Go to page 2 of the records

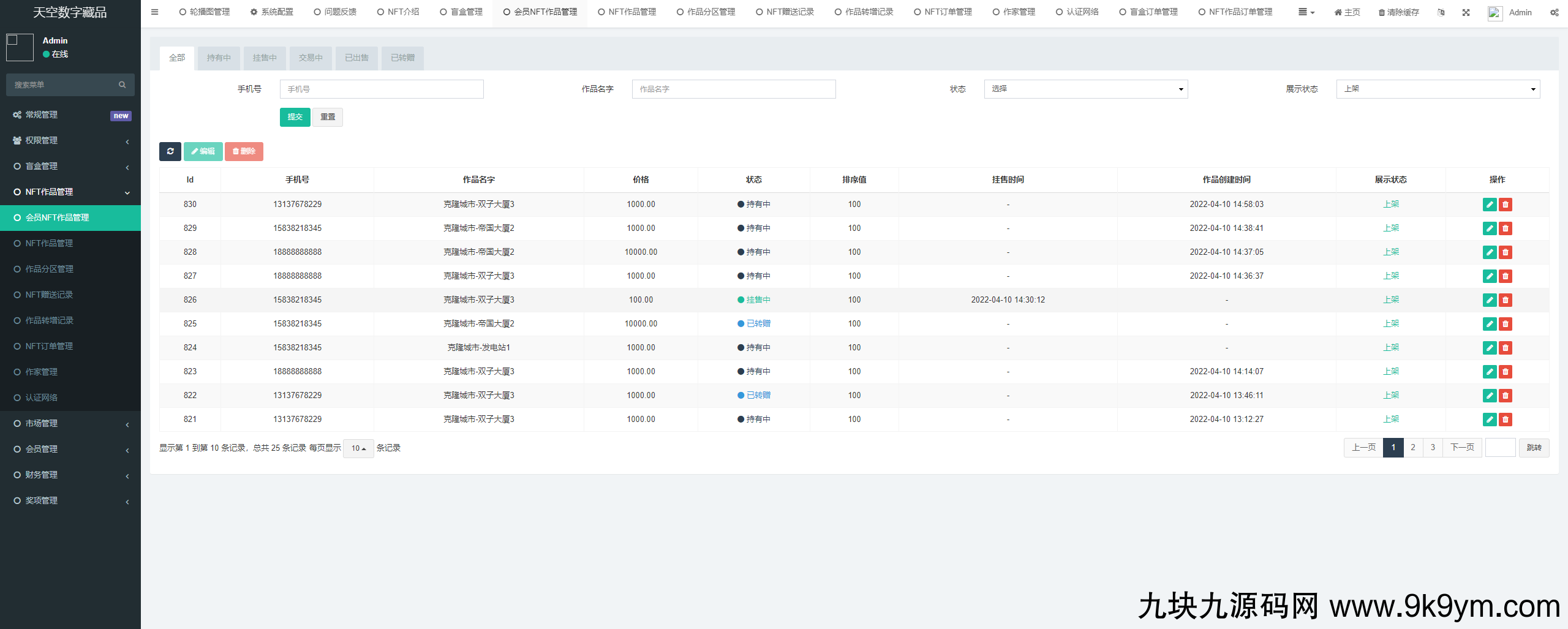click(1412, 448)
